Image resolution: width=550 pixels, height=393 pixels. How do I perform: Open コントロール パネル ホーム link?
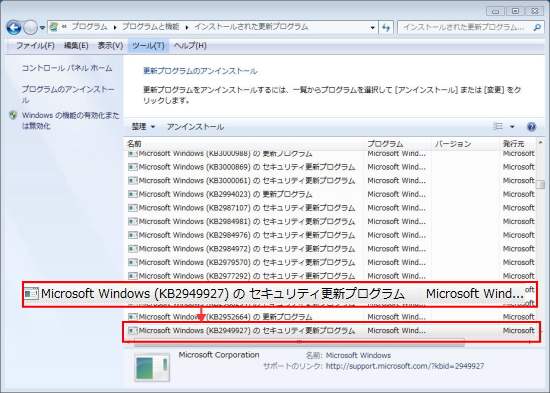[x=67, y=68]
